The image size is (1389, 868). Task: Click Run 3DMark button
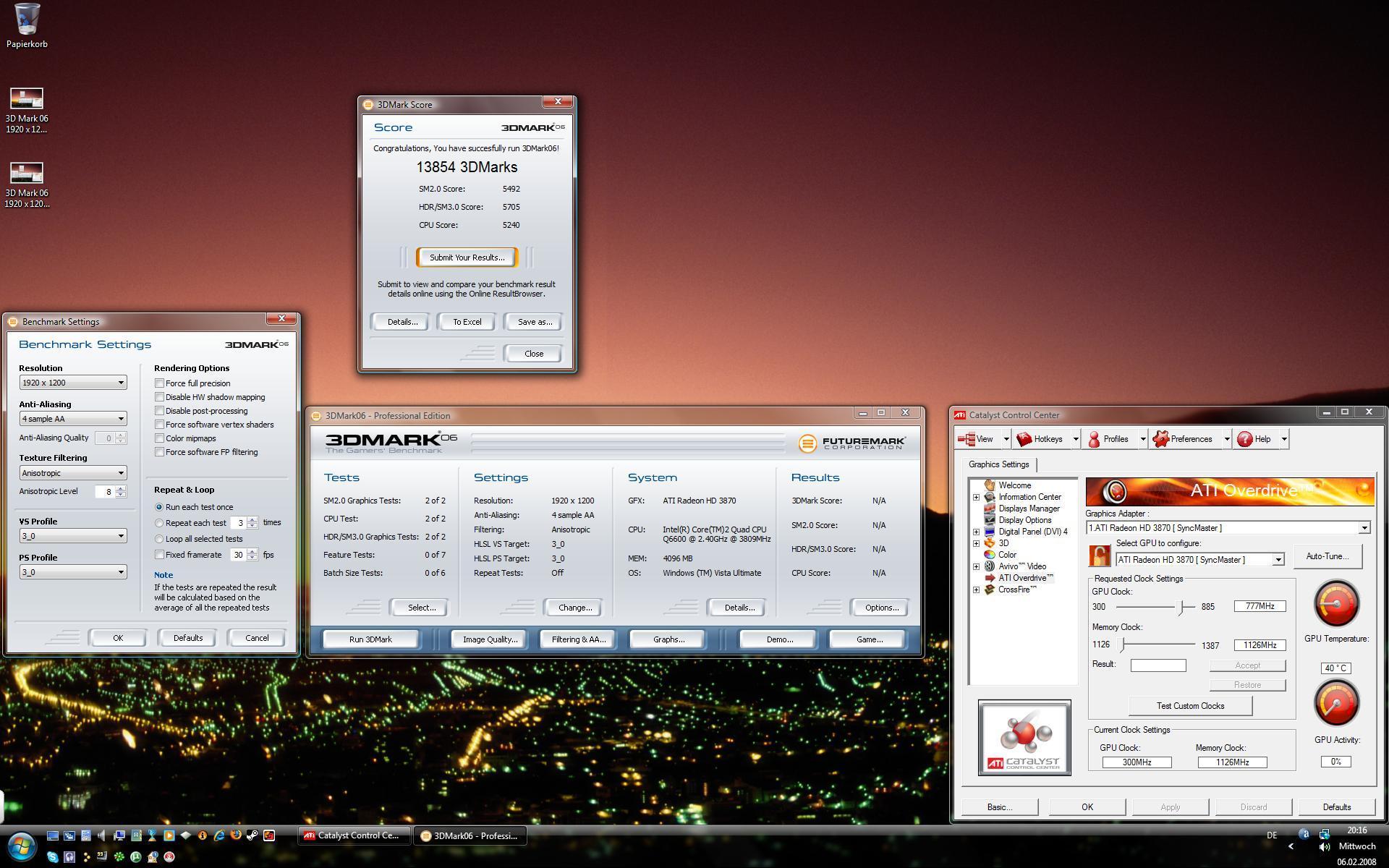tap(370, 639)
